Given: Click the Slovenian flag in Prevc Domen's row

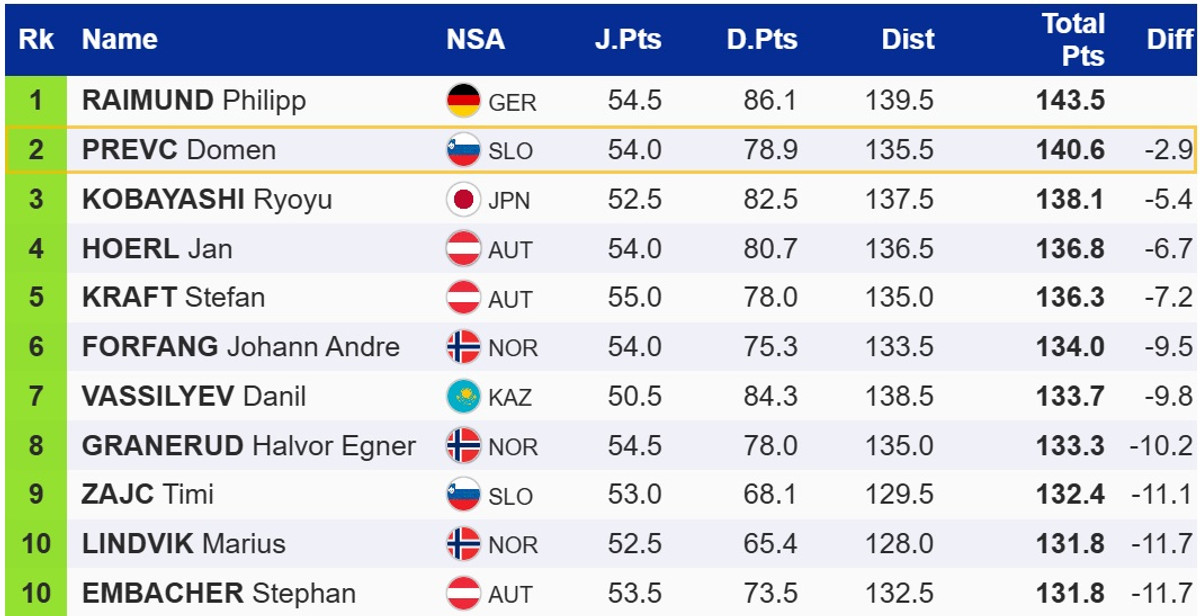Looking at the screenshot, I should click(x=464, y=150).
